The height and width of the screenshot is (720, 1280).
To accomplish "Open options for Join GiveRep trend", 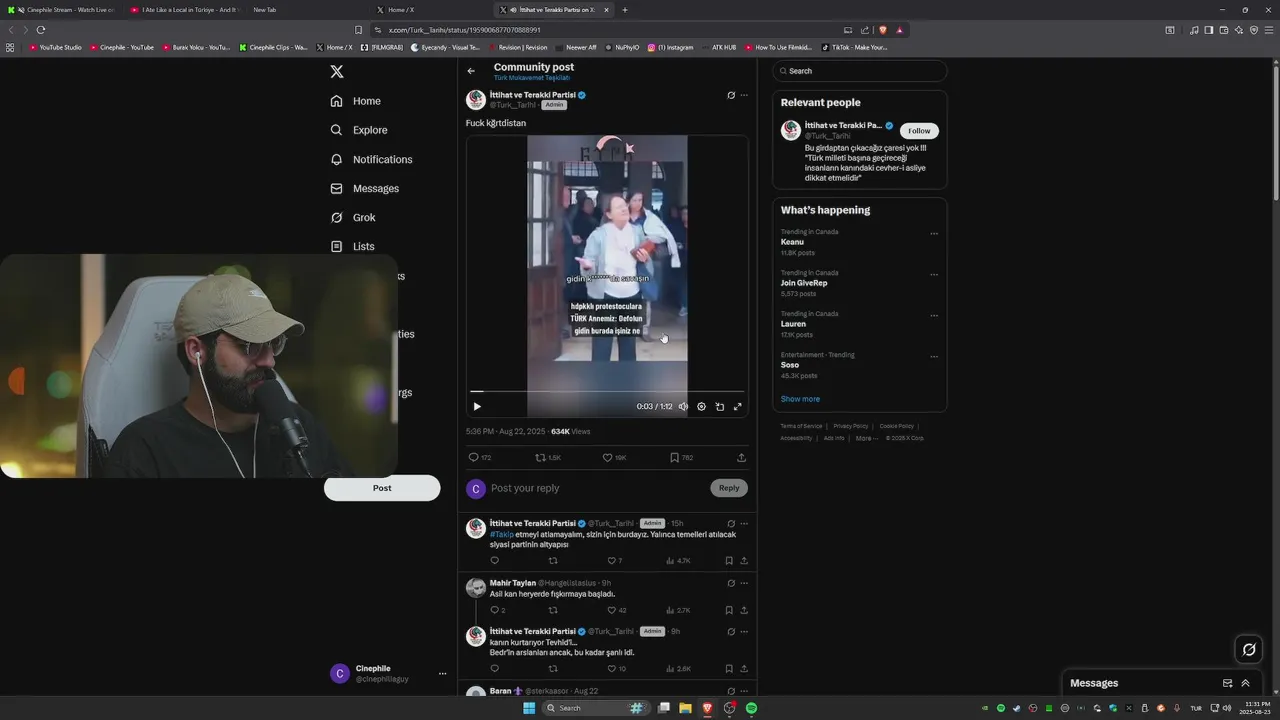I will click(x=934, y=275).
